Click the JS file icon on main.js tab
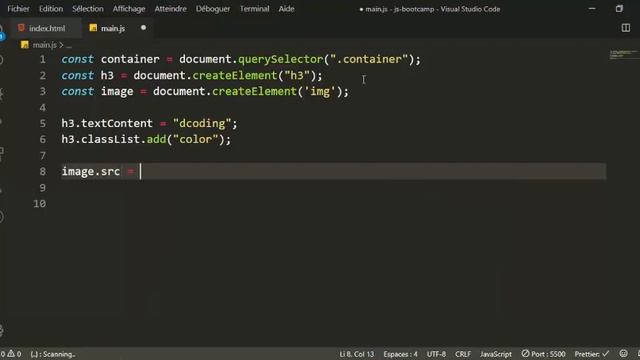 click(x=93, y=28)
